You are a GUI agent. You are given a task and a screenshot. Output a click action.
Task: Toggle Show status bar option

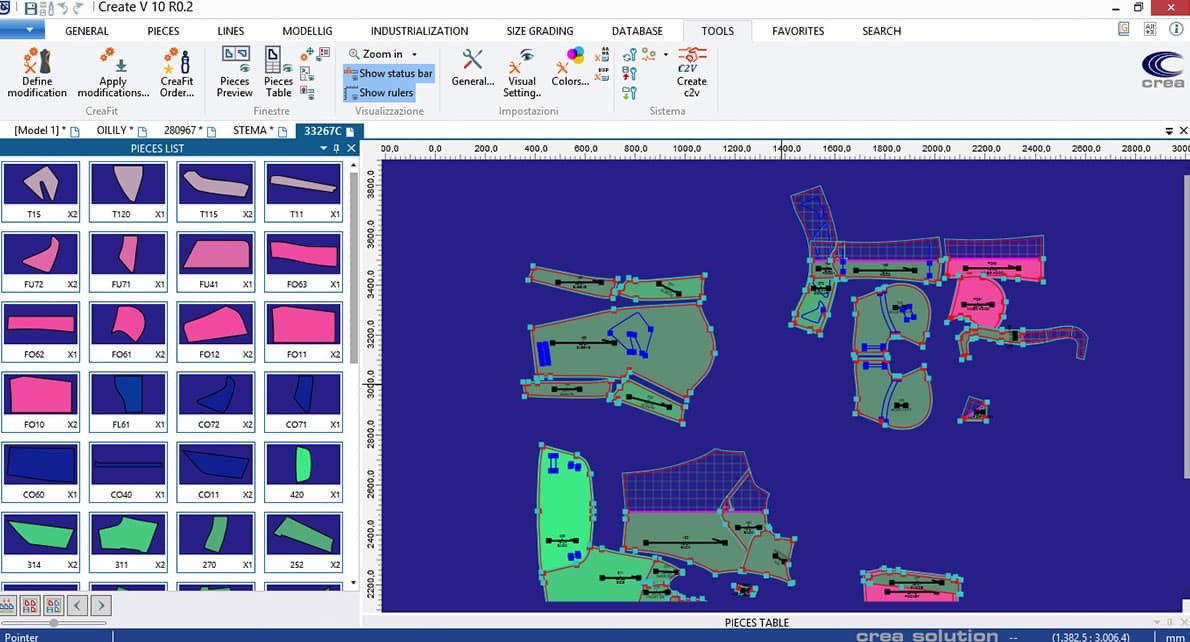click(389, 73)
